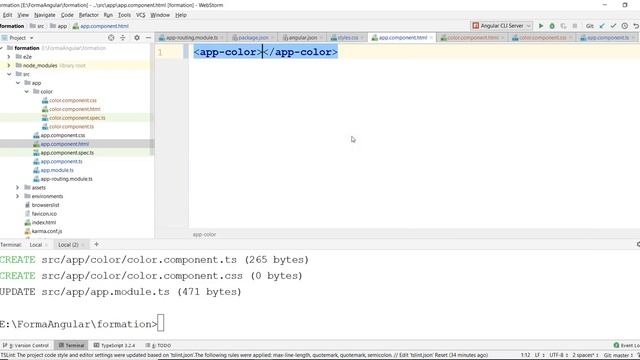Click the UTF-8 encoding in status bar
Viewport: 640px width, 360px height.
click(x=558, y=355)
